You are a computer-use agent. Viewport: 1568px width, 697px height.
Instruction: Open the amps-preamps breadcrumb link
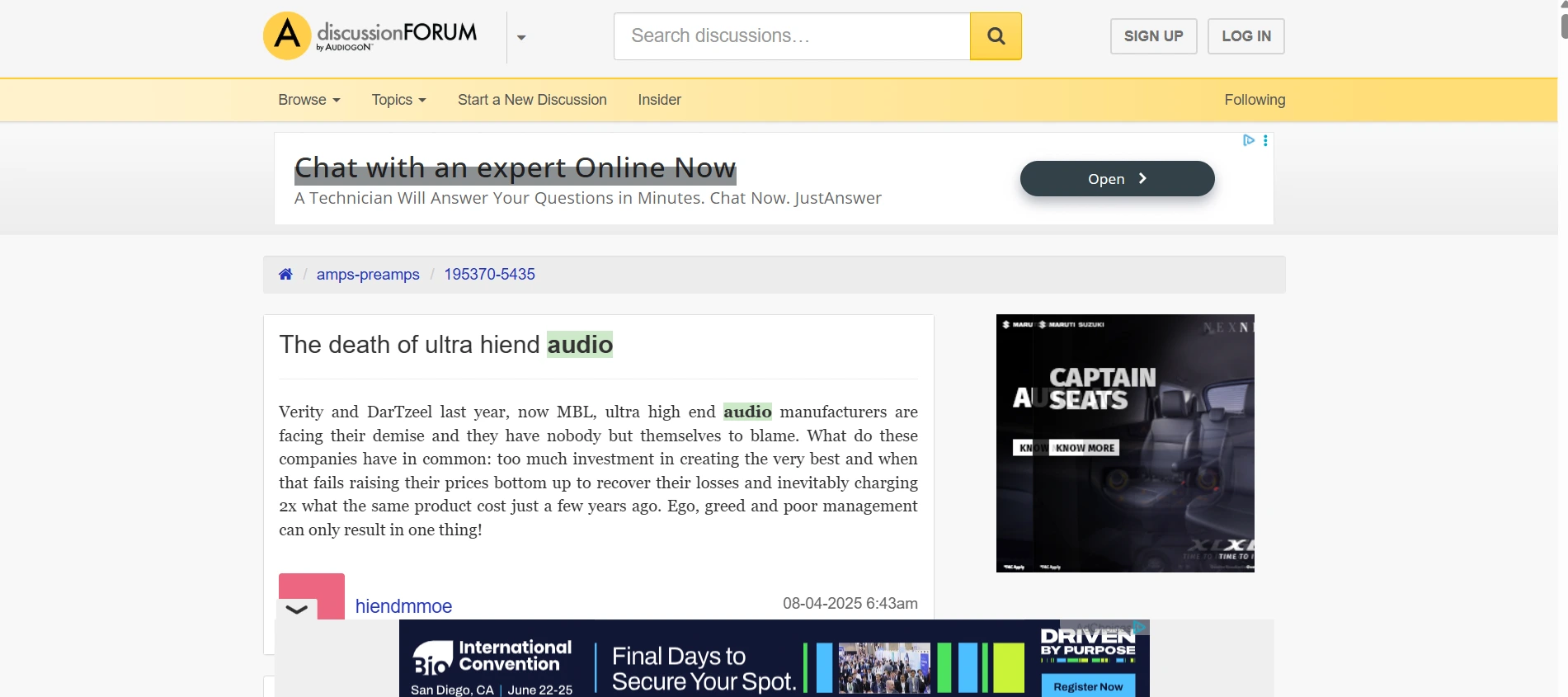point(368,274)
